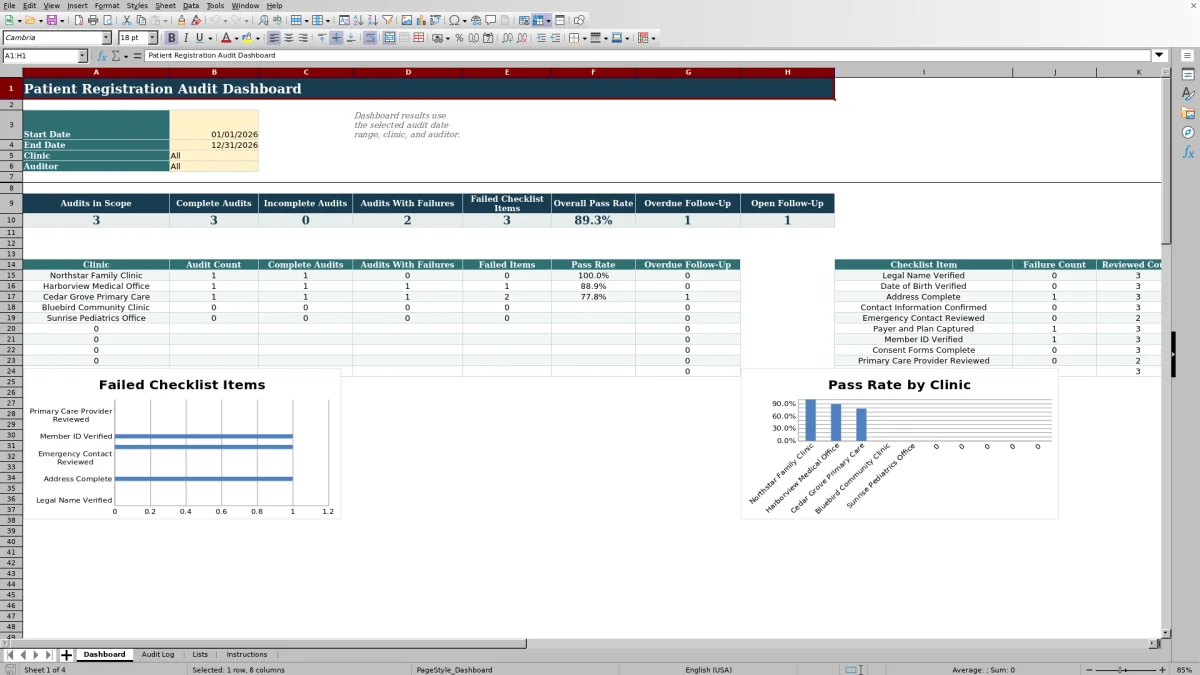Toggle Wrap Text button
The image size is (1200, 675).
click(x=370, y=38)
